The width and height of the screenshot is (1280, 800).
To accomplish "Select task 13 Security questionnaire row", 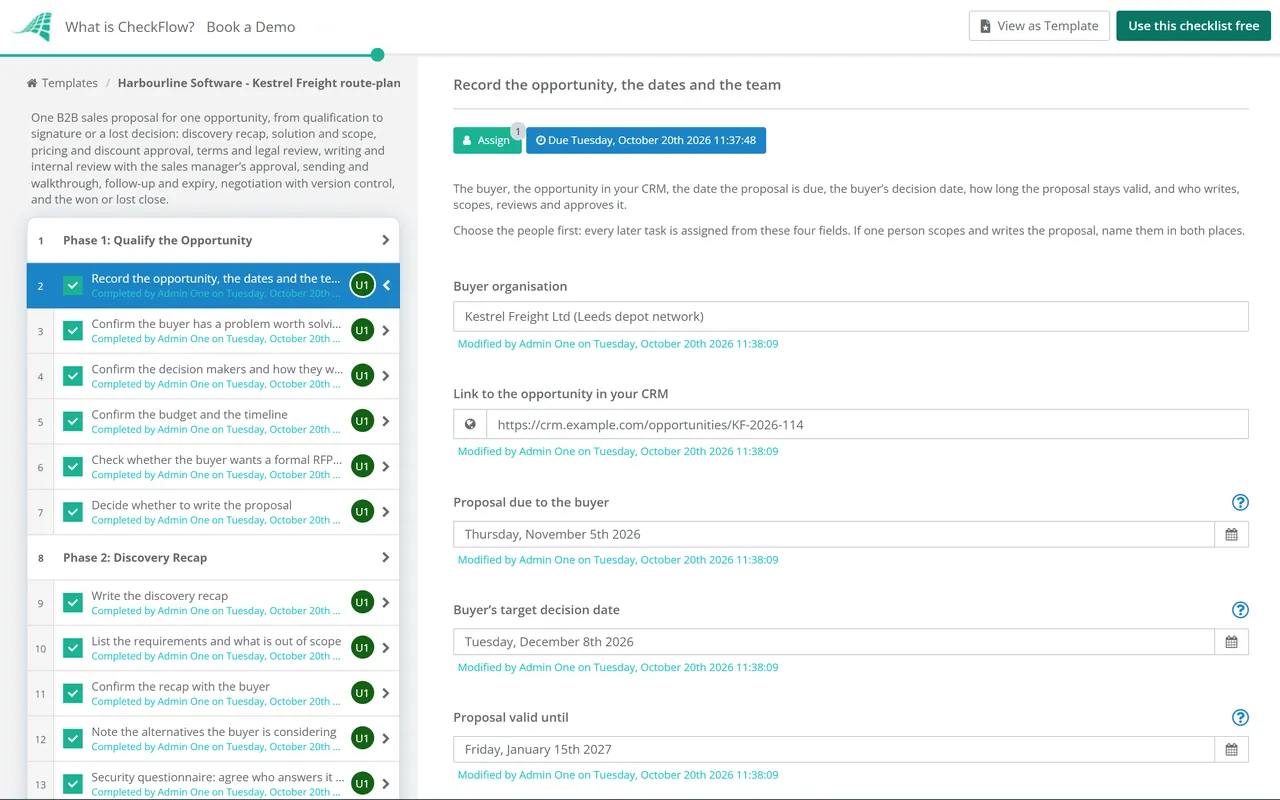I will (x=213, y=784).
